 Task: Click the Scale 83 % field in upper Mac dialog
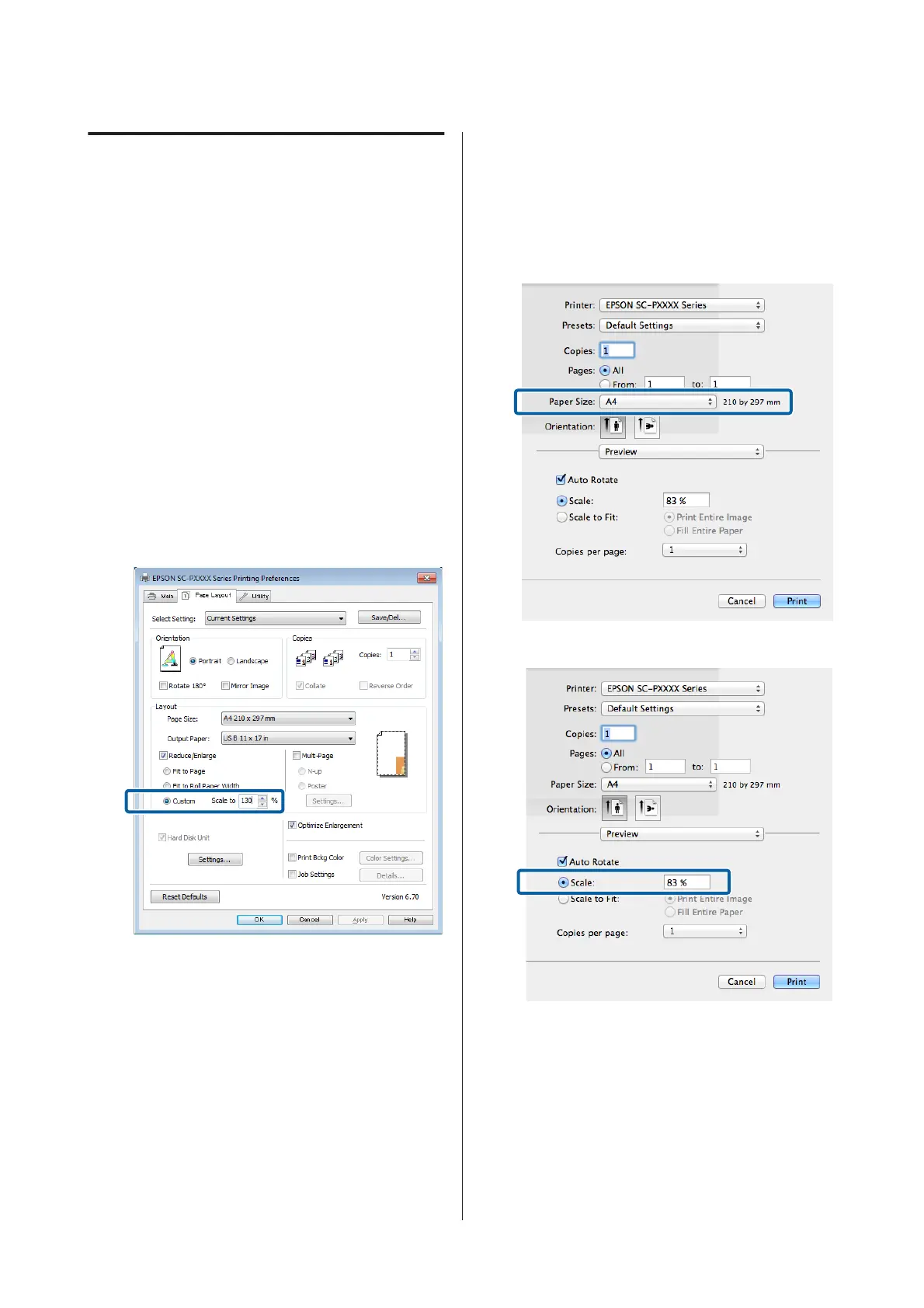tap(686, 500)
